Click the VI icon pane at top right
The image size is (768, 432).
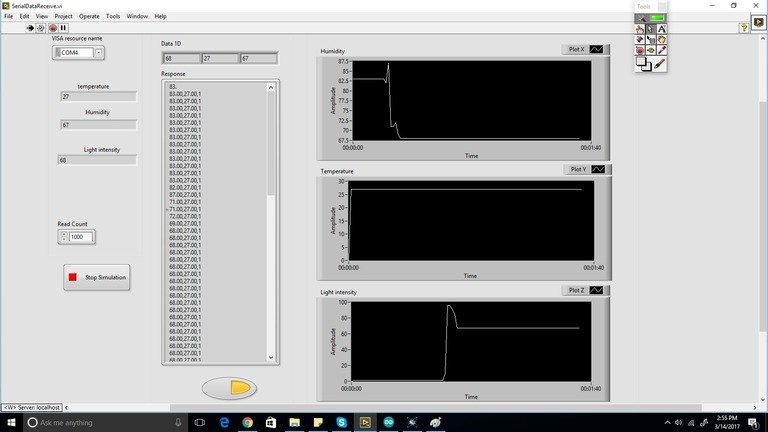[x=759, y=22]
